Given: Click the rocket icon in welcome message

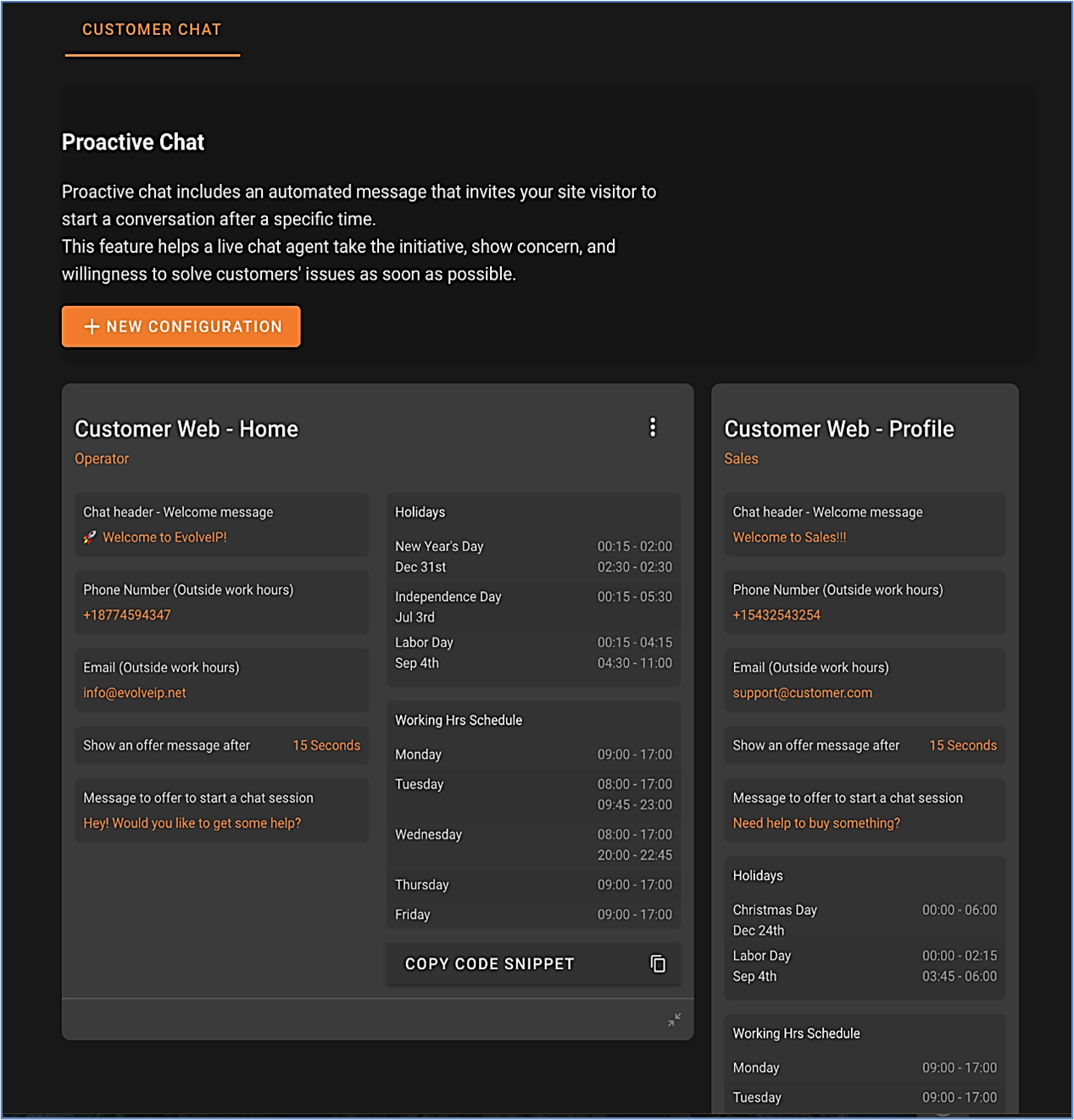Looking at the screenshot, I should tap(90, 538).
